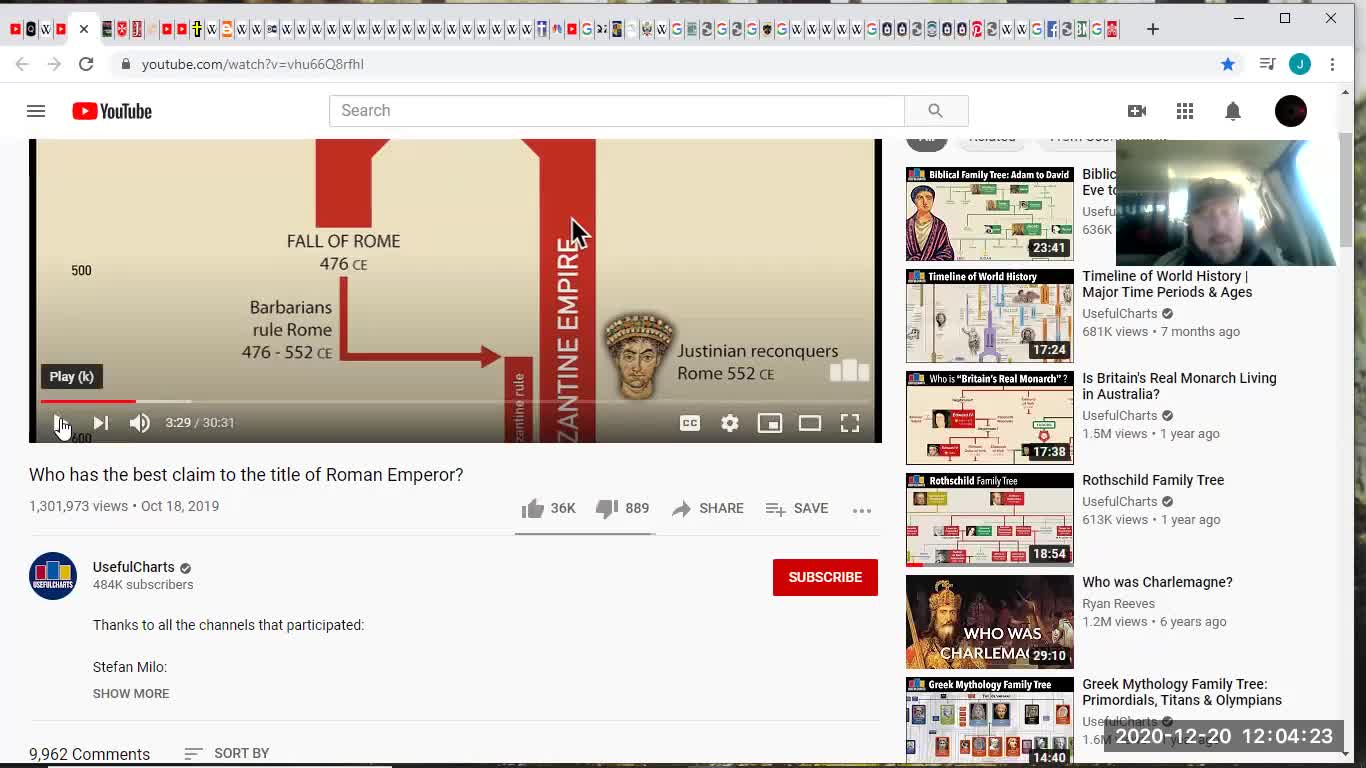The image size is (1366, 768).
Task: Open Ryan Reeves channel link
Action: pyautogui.click(x=1118, y=604)
